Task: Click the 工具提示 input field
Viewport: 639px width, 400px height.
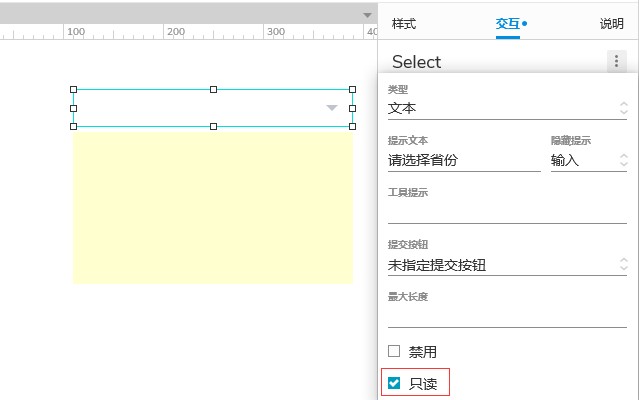Action: (507, 213)
